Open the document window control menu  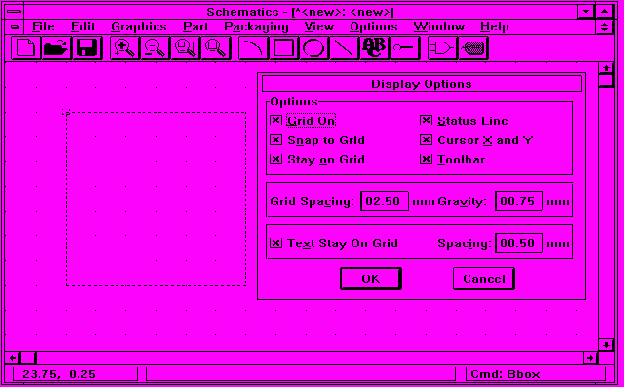[x=14, y=27]
